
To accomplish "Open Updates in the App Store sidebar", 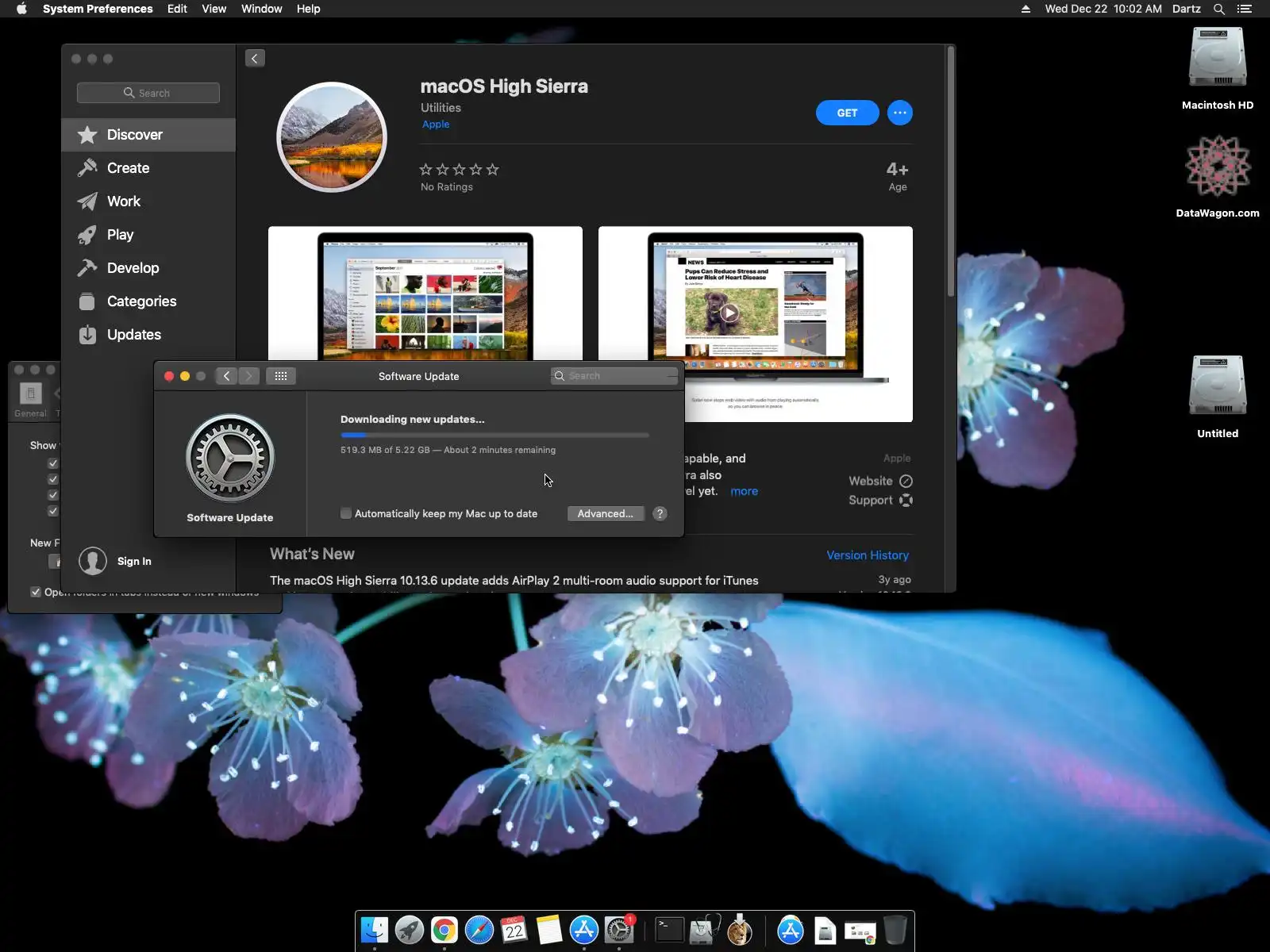I will (148, 335).
